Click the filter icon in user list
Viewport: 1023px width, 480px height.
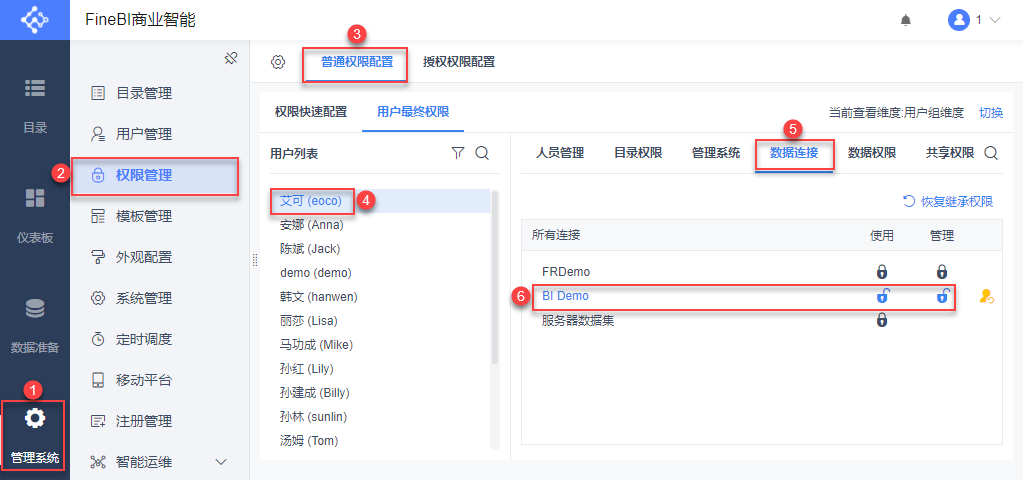[x=458, y=153]
